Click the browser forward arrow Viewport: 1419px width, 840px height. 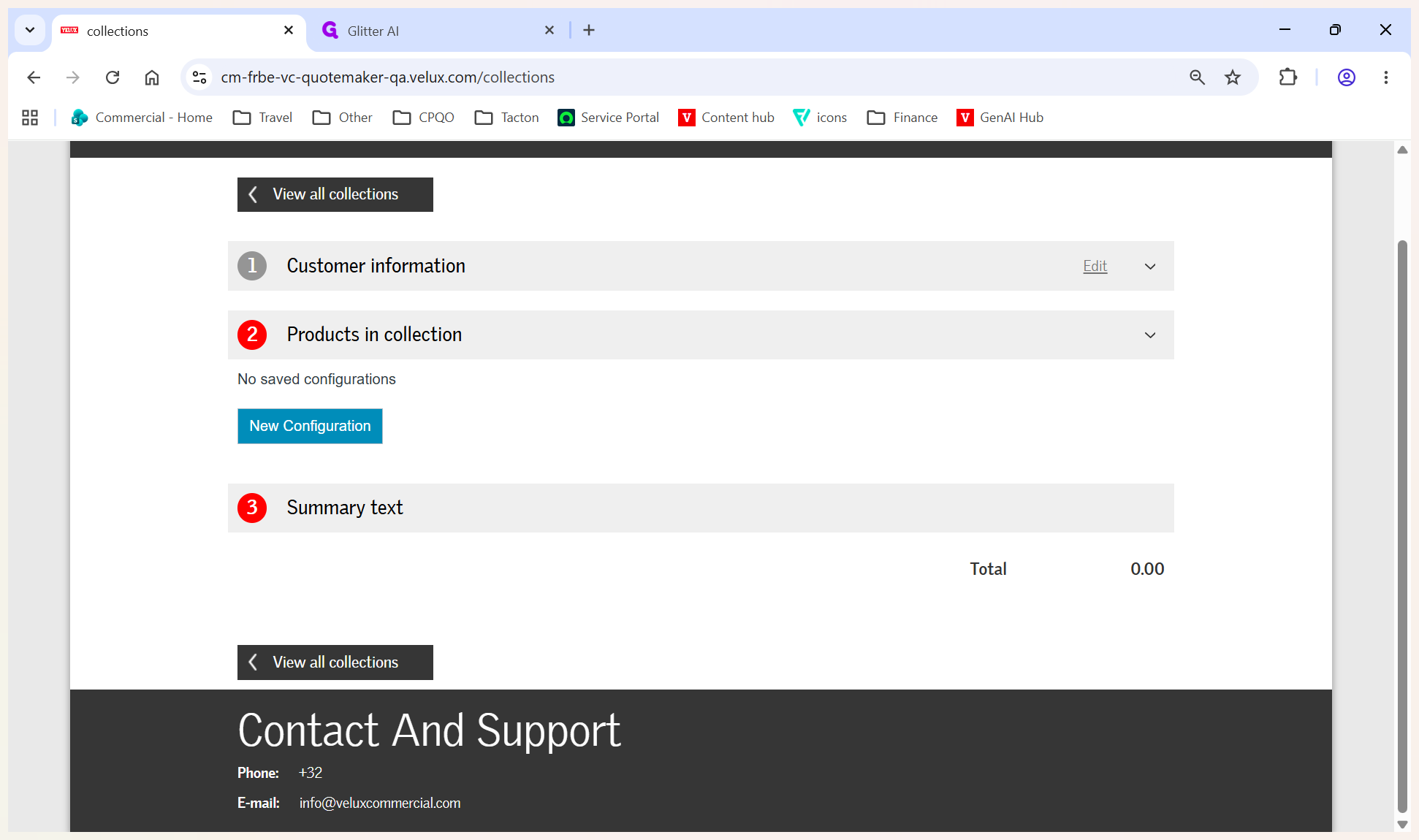(x=73, y=77)
